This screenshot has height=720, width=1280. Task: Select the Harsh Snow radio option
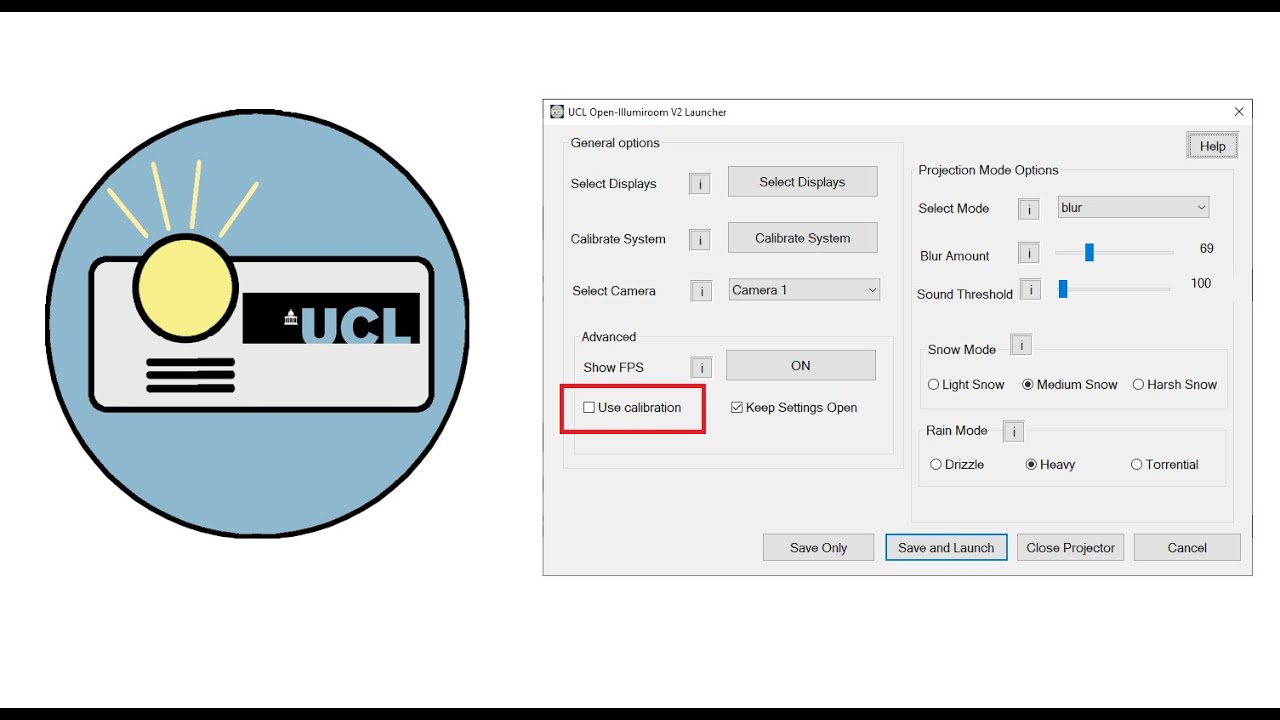1138,384
